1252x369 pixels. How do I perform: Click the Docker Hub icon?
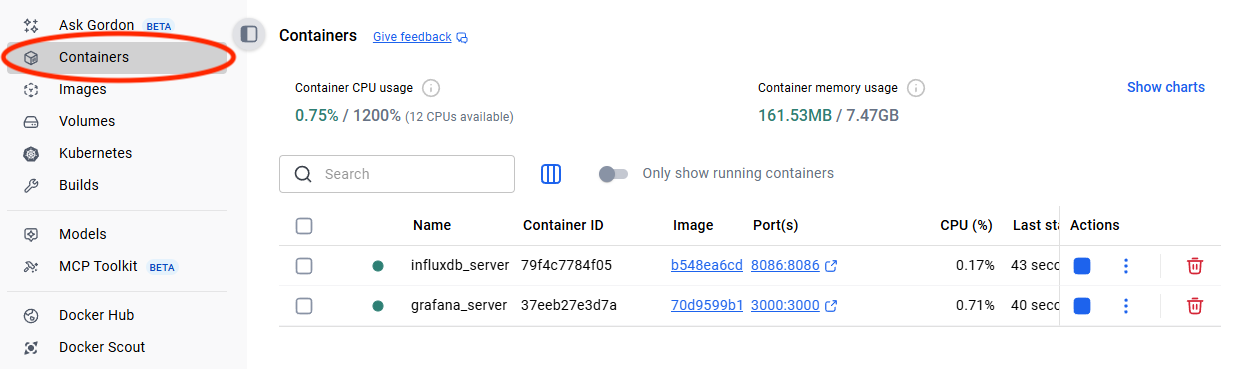31,315
